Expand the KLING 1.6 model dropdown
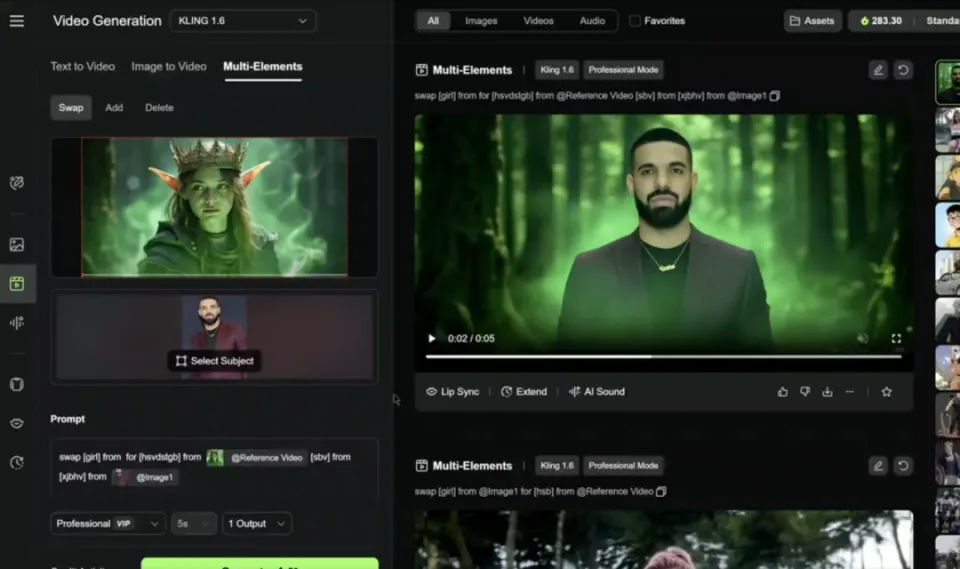The image size is (960, 569). (243, 21)
